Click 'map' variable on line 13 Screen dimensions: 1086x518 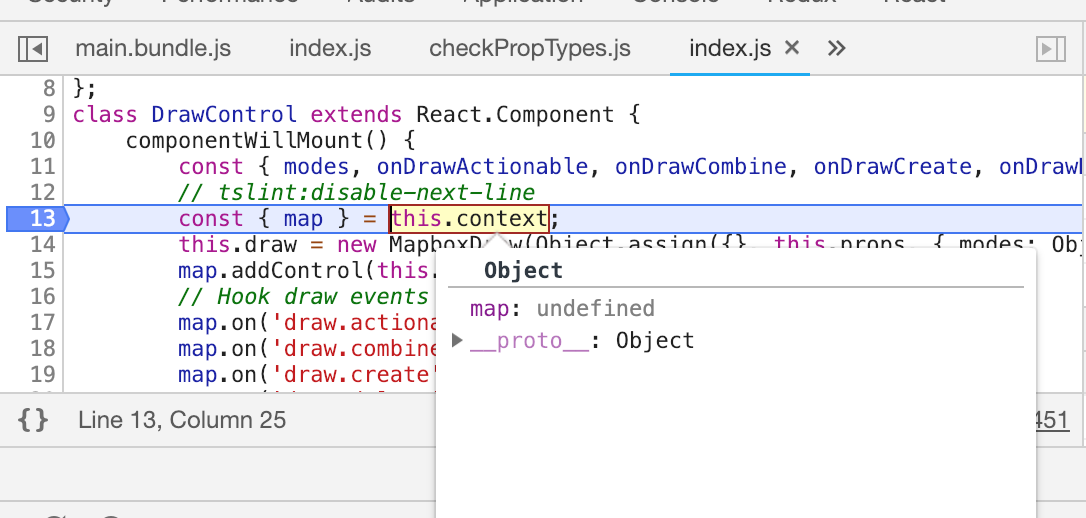(303, 219)
